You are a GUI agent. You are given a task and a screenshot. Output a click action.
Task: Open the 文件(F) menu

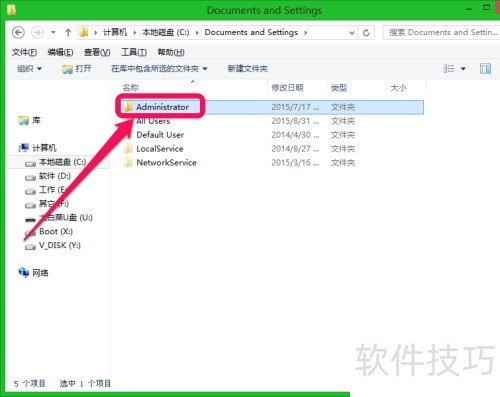tap(24, 52)
